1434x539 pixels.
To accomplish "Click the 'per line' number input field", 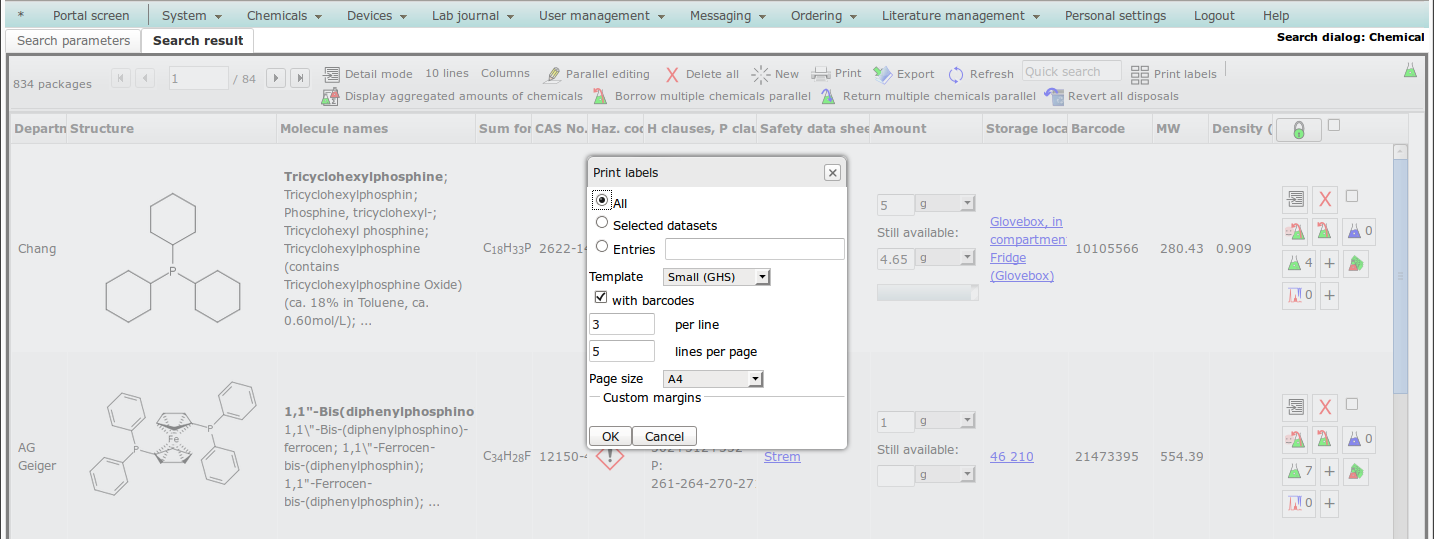I will tap(622, 324).
